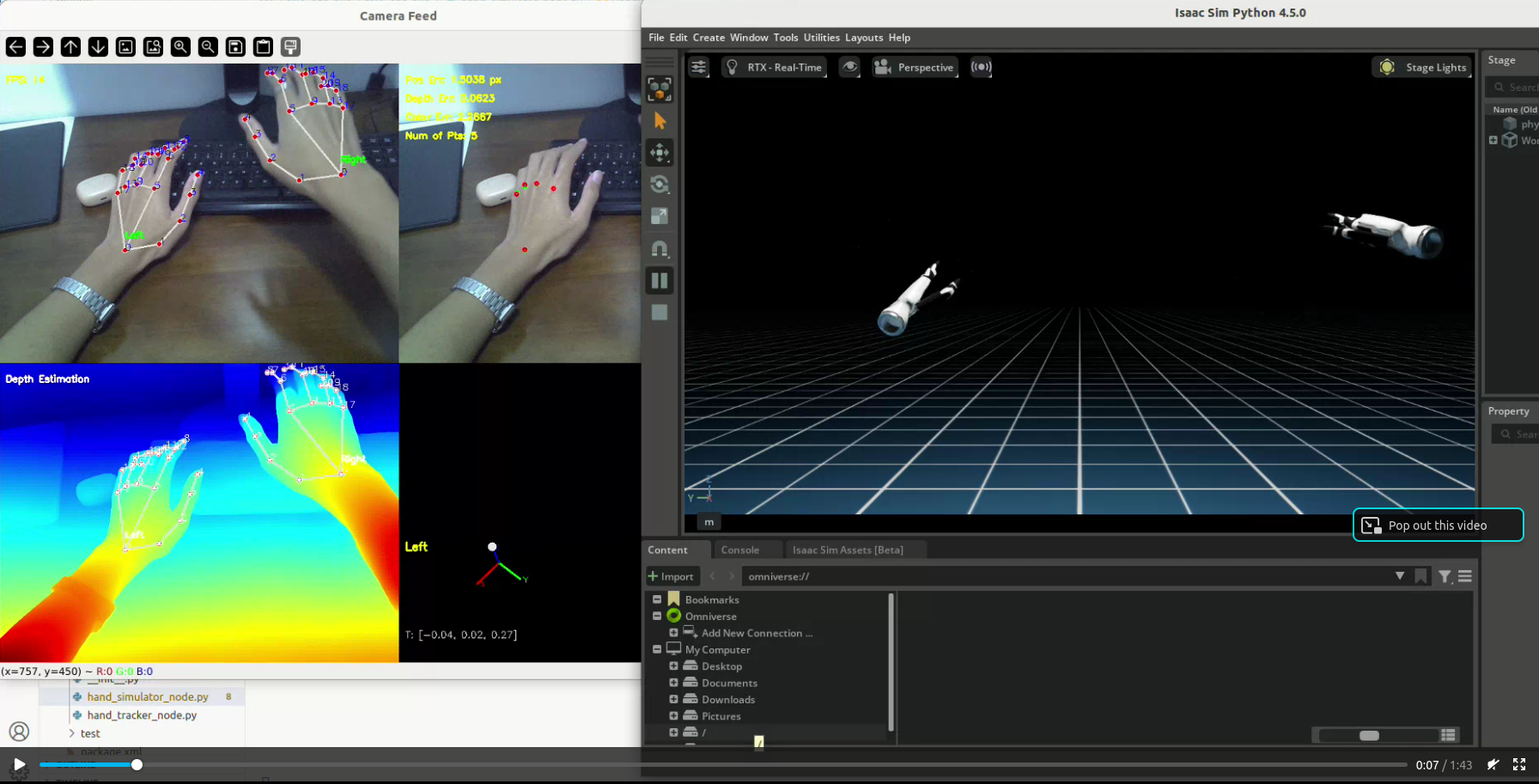Toggle the viewport eye visibility menu
This screenshot has width=1539, height=784.
(849, 67)
